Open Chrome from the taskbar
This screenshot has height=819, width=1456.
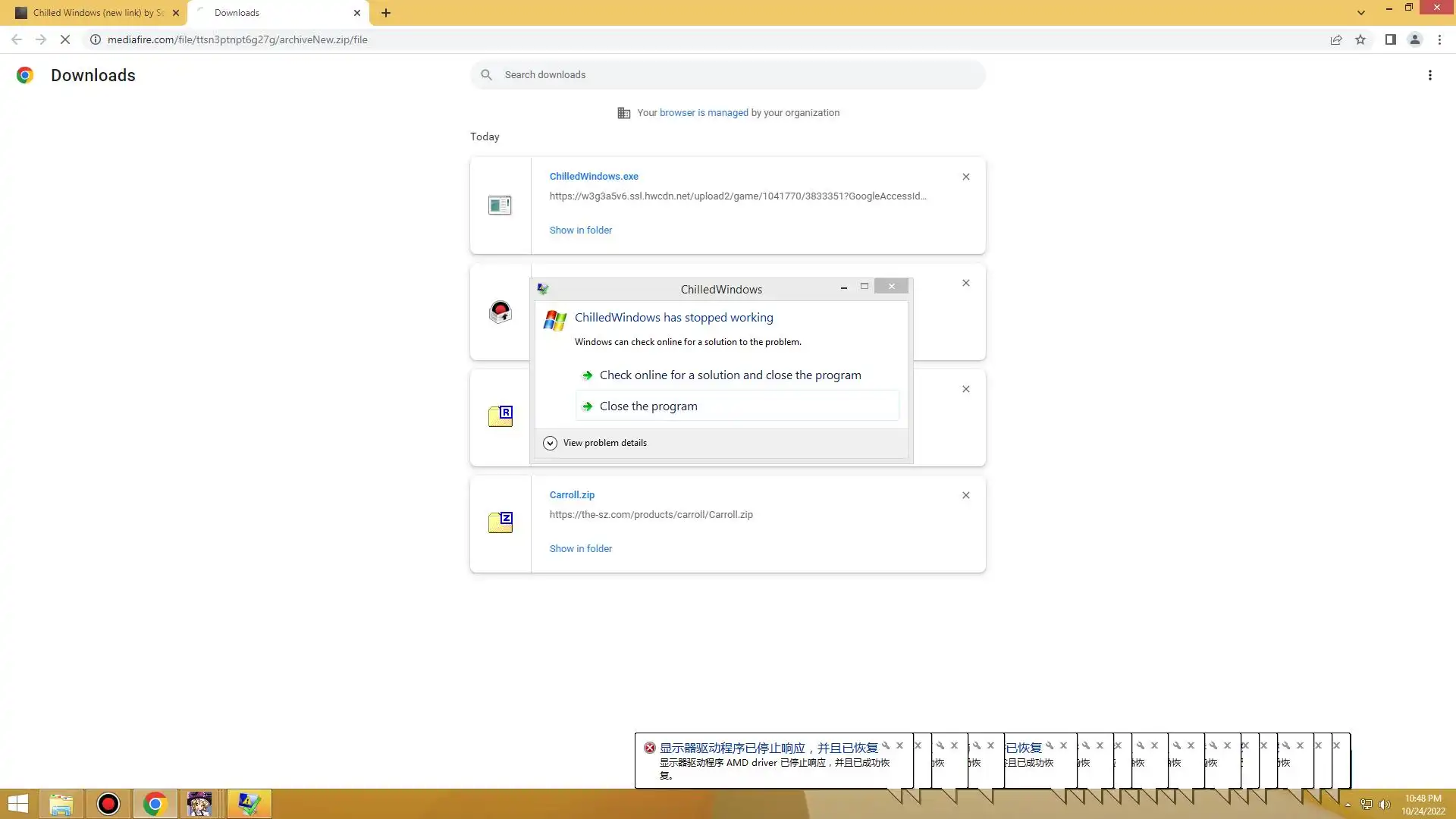point(155,804)
